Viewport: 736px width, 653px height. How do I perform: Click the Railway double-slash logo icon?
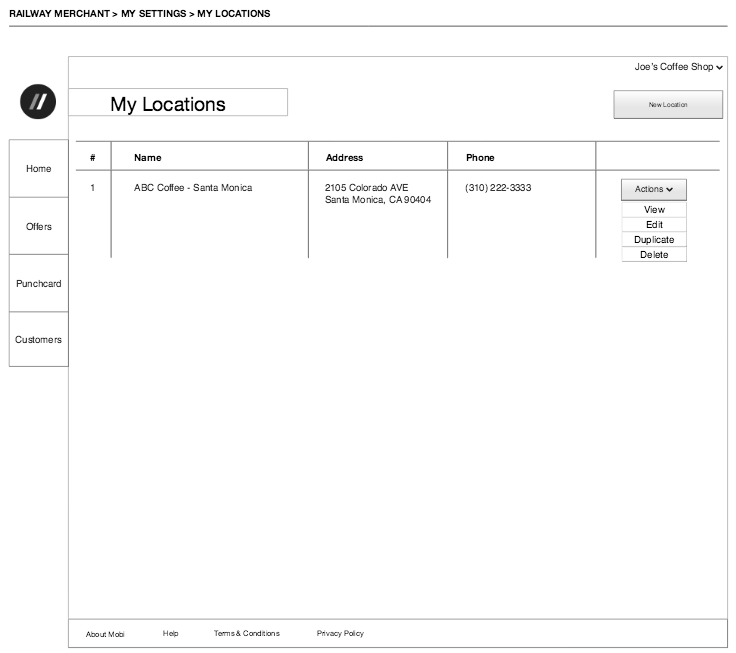(x=38, y=102)
